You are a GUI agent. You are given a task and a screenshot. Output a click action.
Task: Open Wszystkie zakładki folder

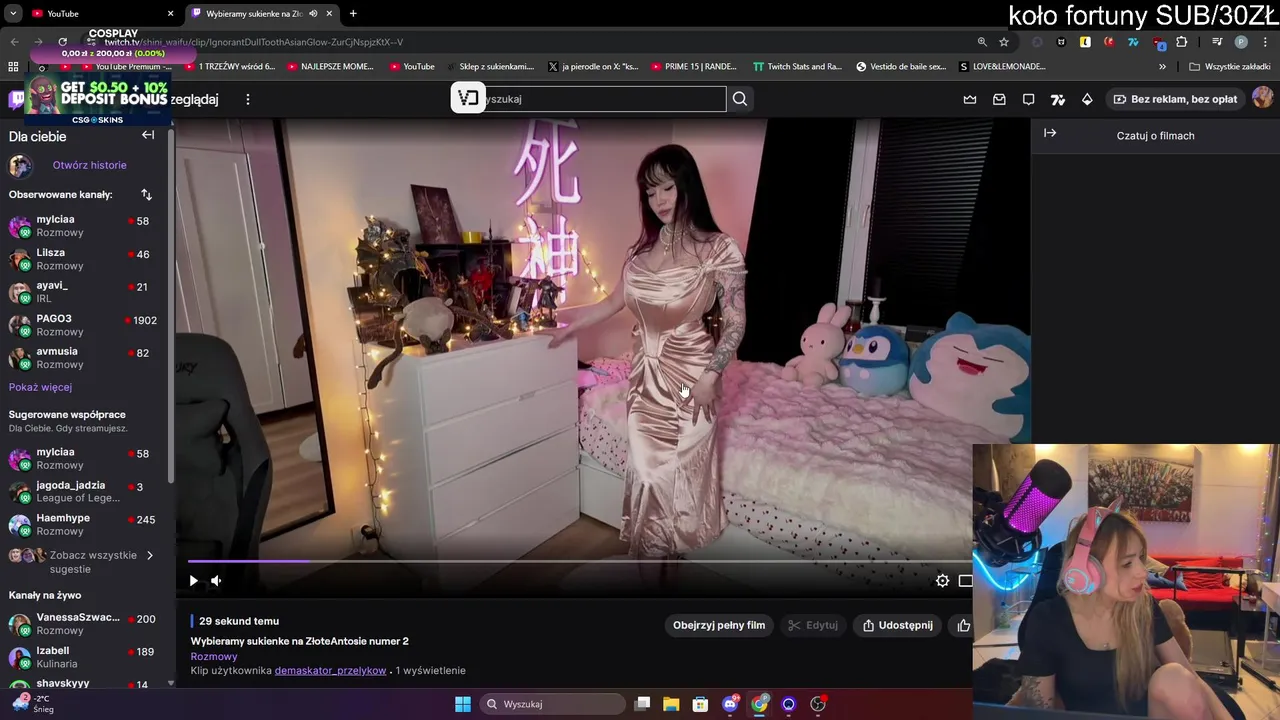click(x=1230, y=66)
